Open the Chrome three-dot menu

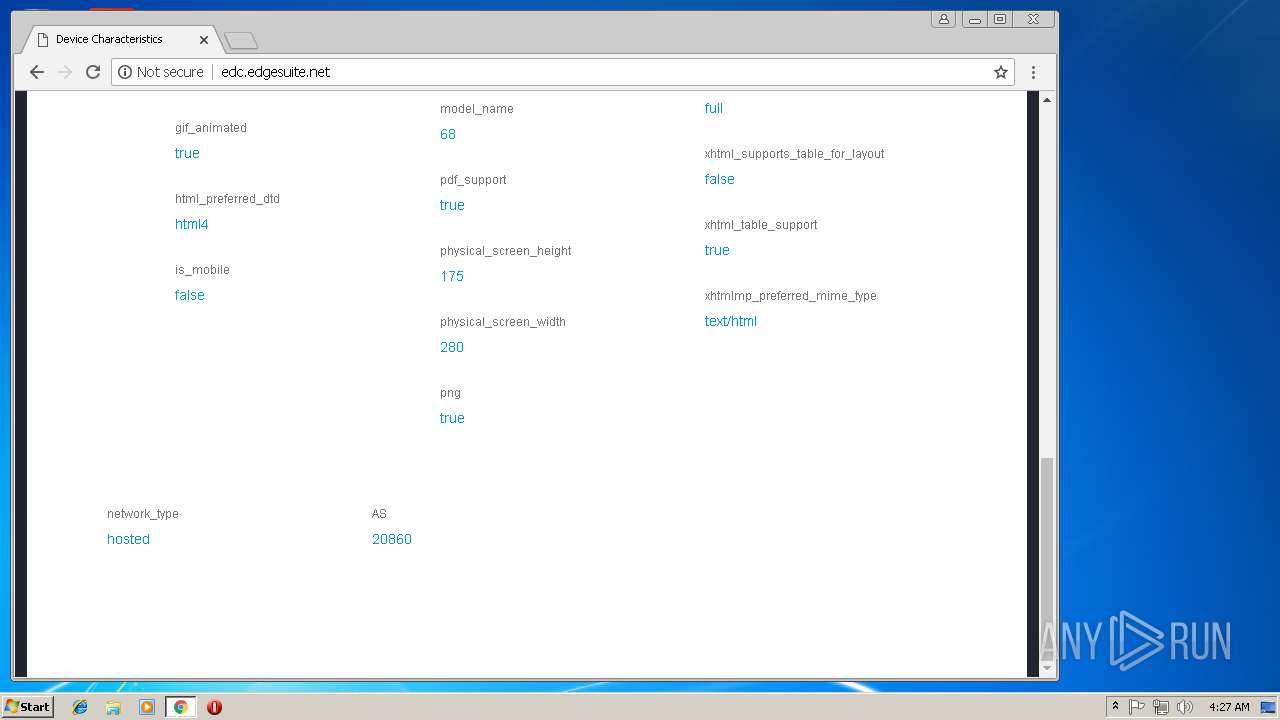point(1033,72)
